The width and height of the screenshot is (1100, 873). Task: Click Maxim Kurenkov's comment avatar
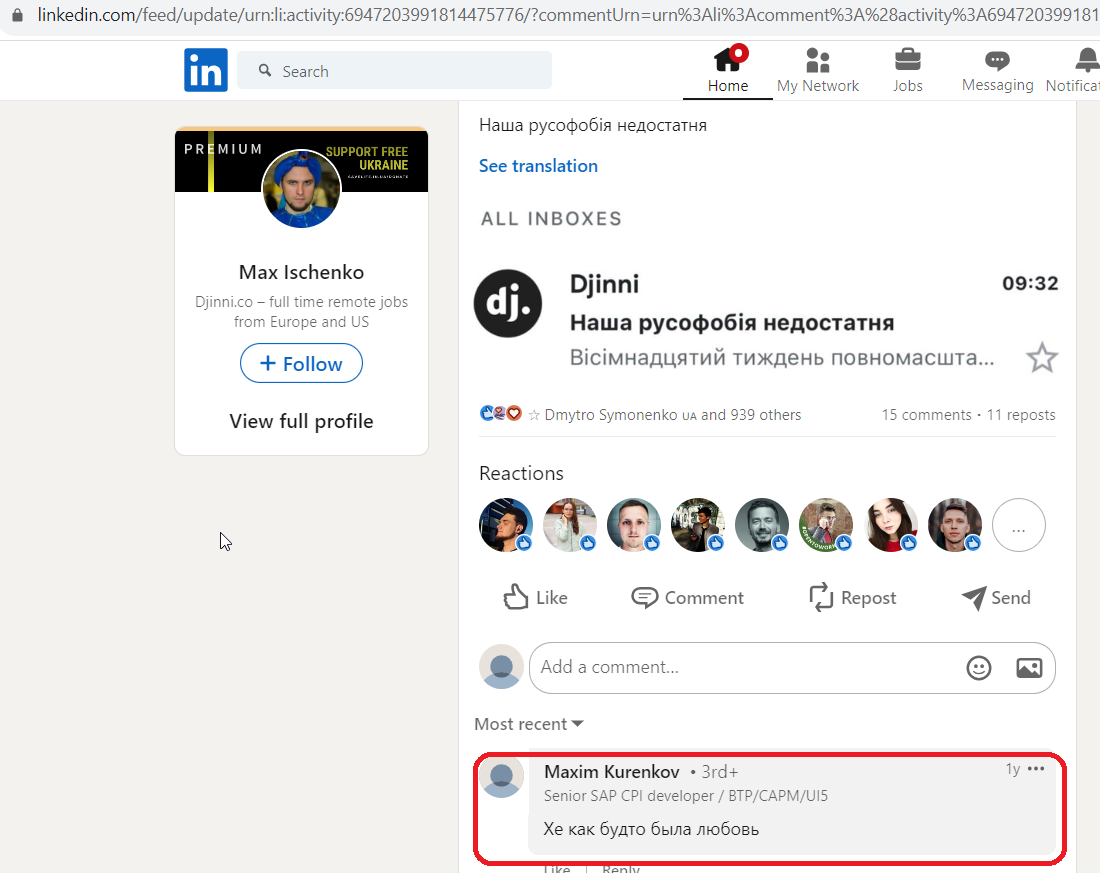click(x=502, y=777)
